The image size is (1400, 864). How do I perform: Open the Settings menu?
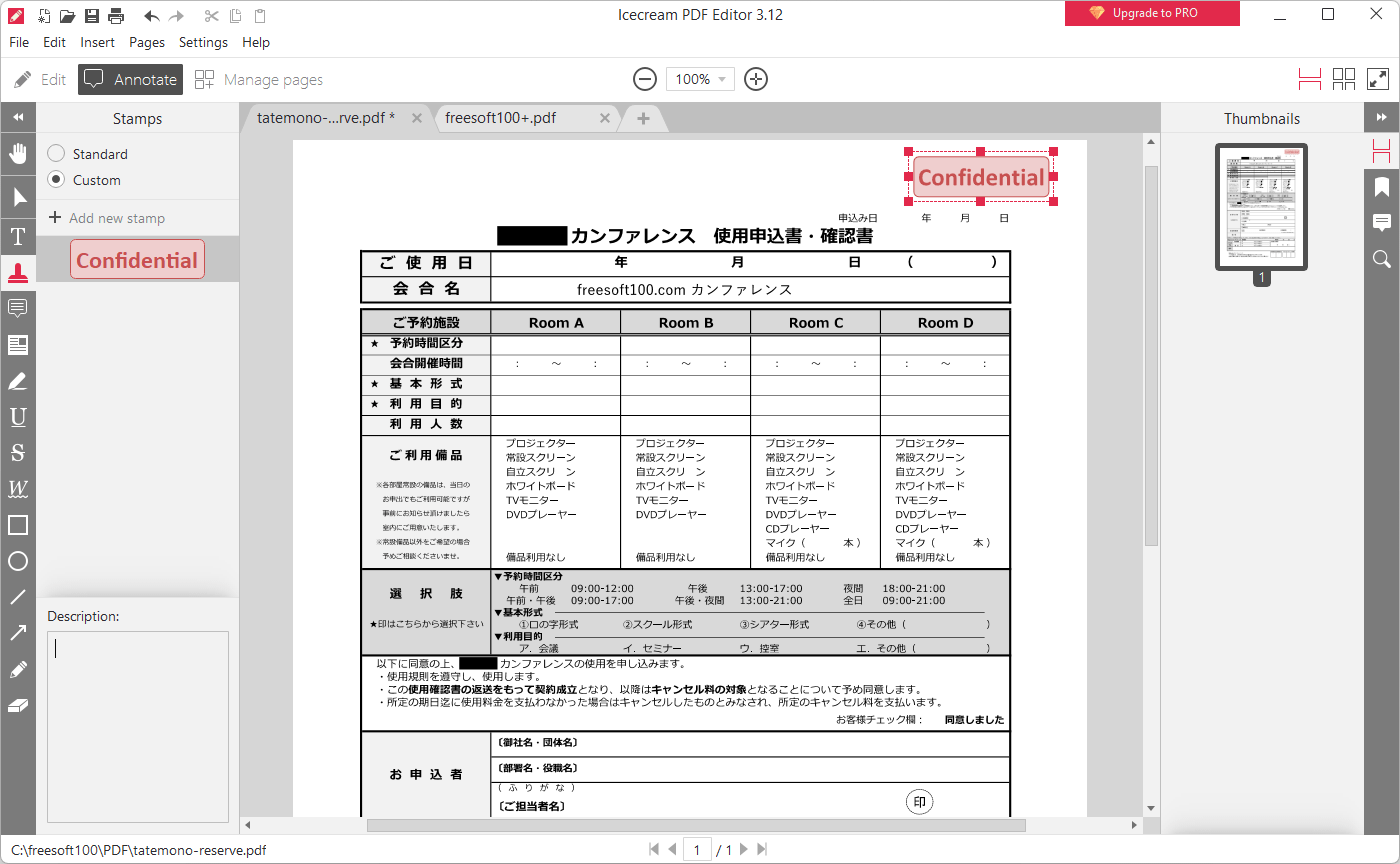pos(203,42)
